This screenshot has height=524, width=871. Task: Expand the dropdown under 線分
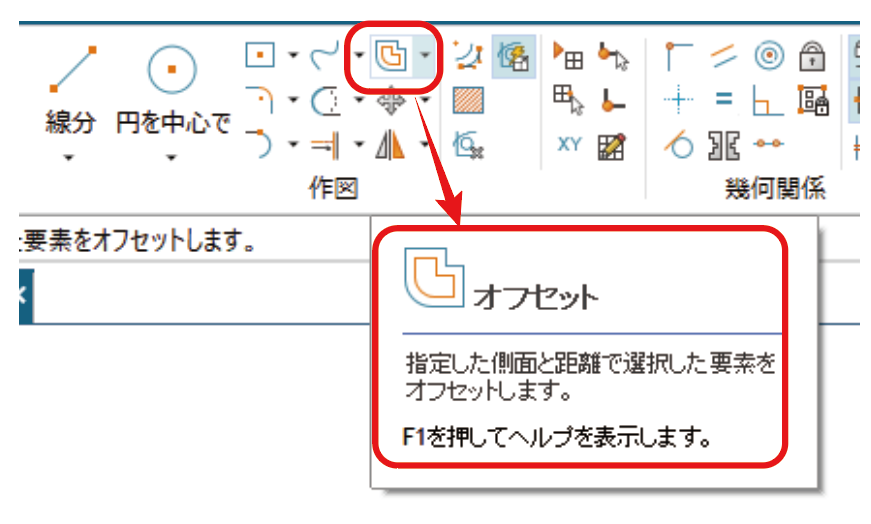[70, 157]
